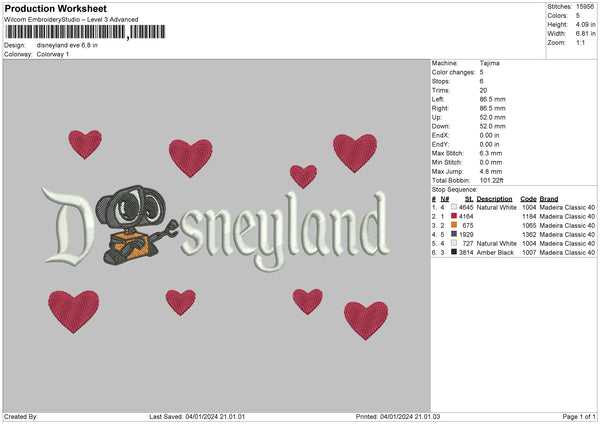Click the Trims value '20'
Viewport: 600px width, 424px height.
click(483, 90)
